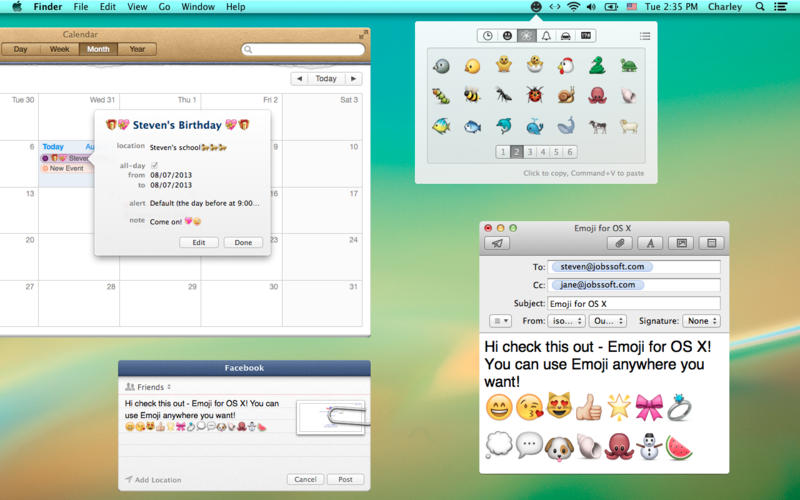Click the send paper plane icon in Mail
Image resolution: width=800 pixels, height=500 pixels.
[497, 243]
